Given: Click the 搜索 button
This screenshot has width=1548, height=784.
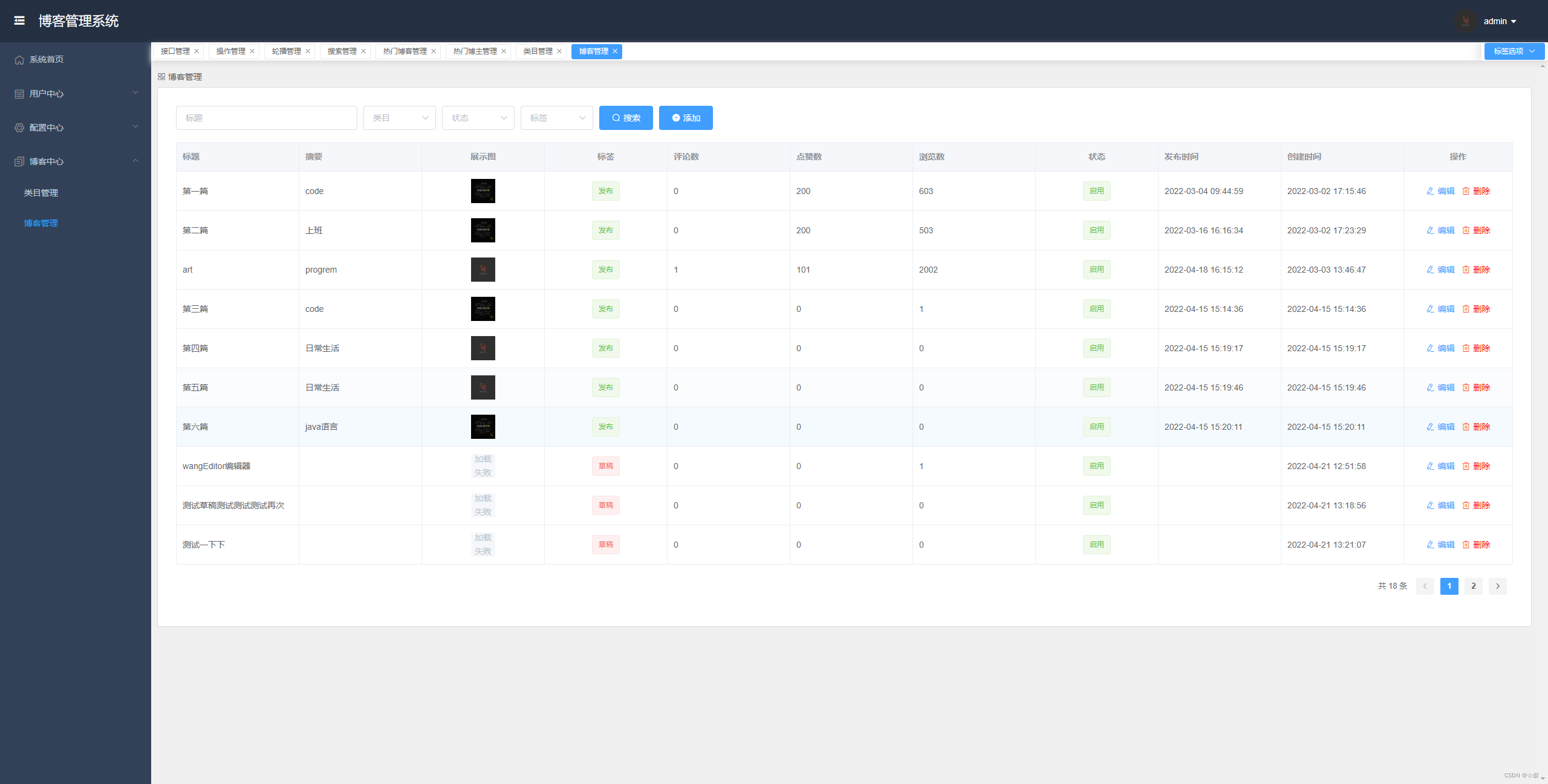Looking at the screenshot, I should [x=625, y=118].
